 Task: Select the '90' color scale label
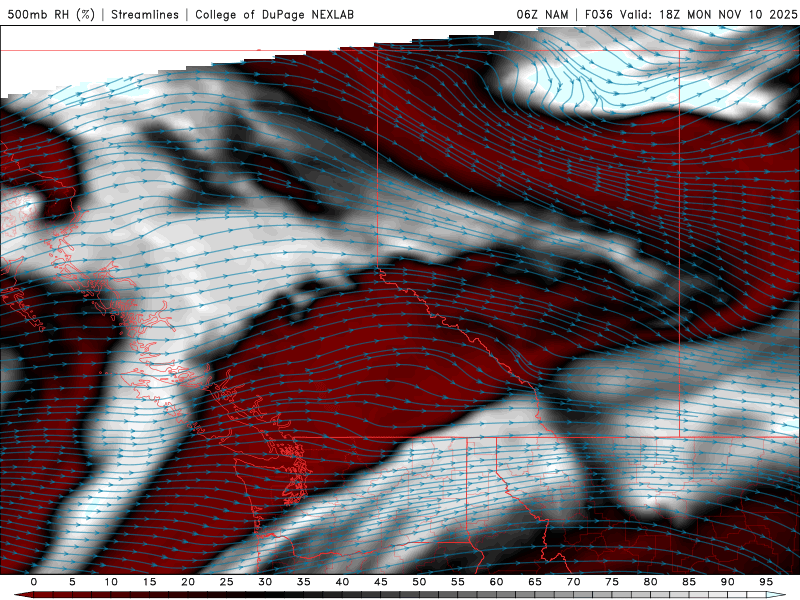click(x=727, y=582)
